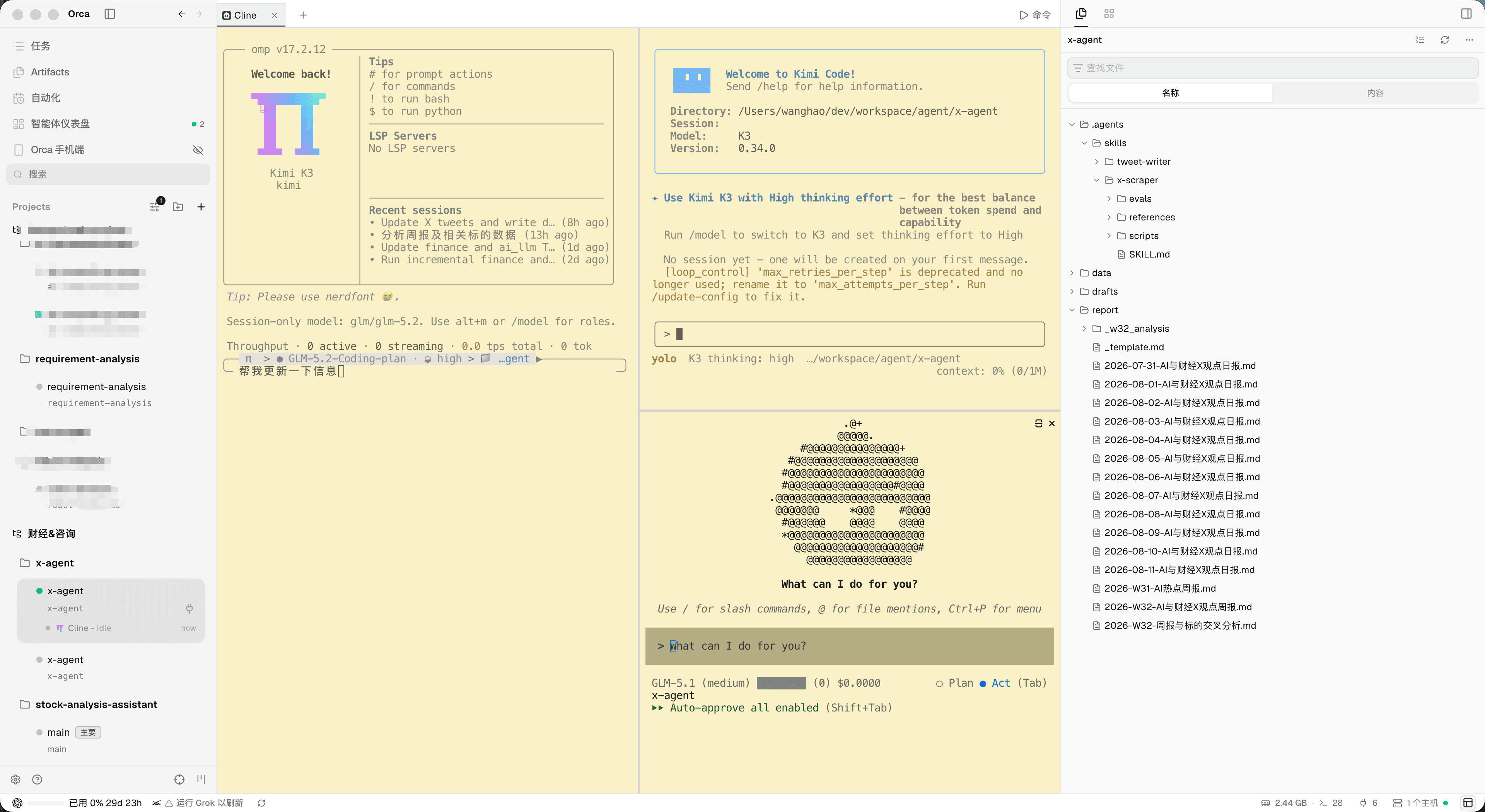This screenshot has height=812, width=1485.
Task: Click the 命令 run button
Action: [1035, 15]
